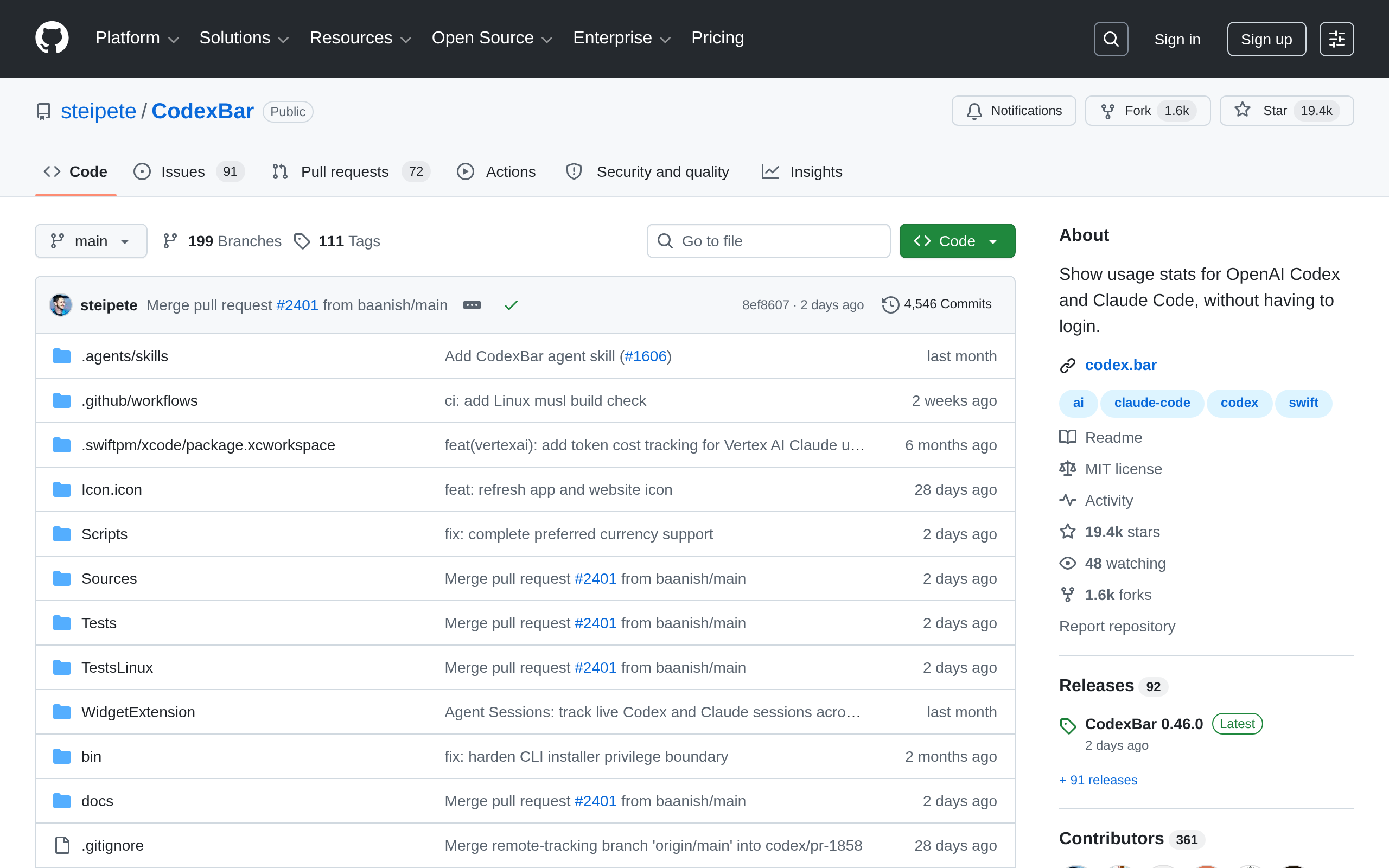This screenshot has width=1389, height=868.
Task: Open the 4,546 Commits history
Action: pyautogui.click(x=936, y=304)
